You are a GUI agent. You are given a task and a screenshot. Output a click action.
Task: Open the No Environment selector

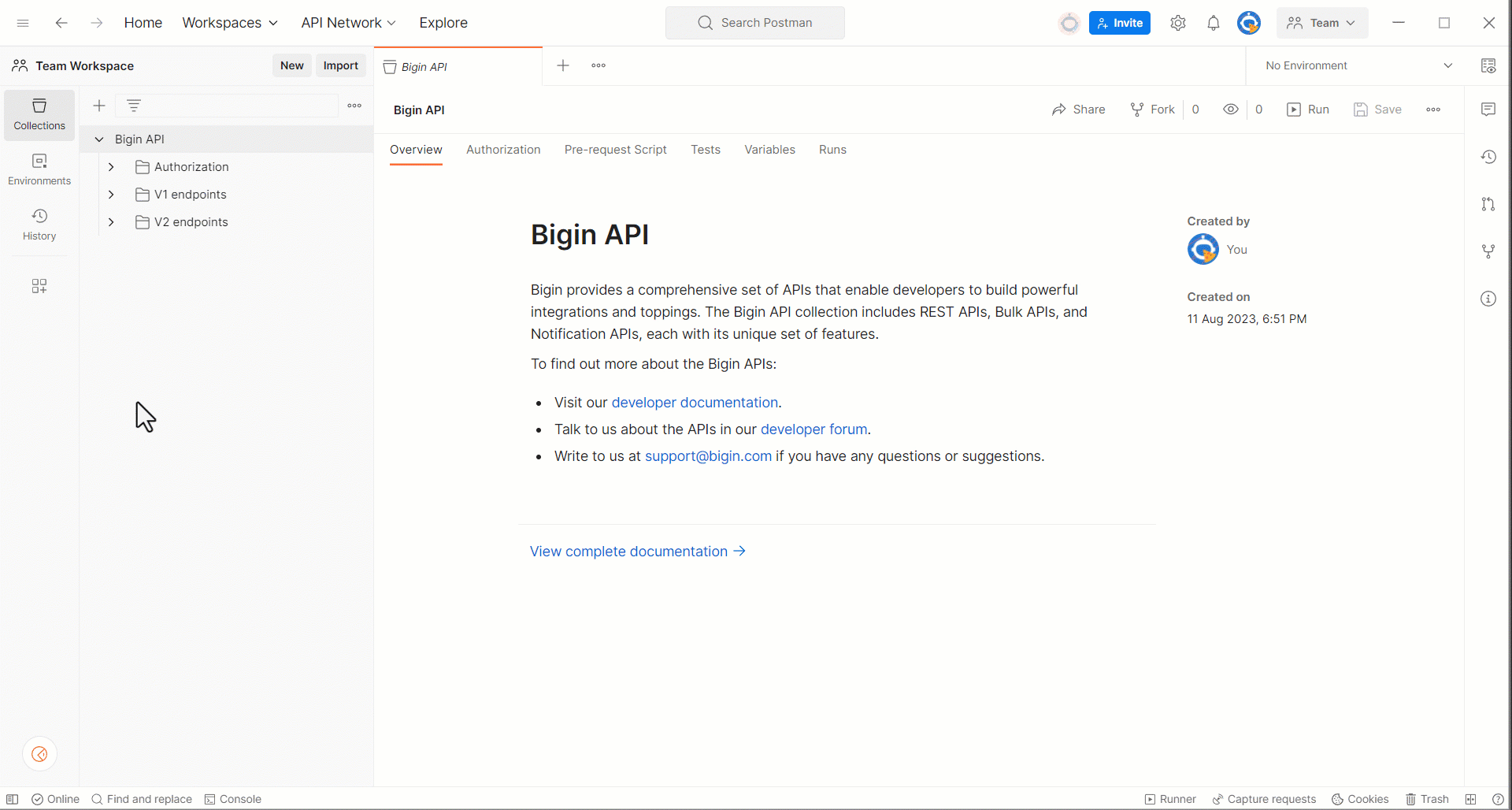tap(1360, 65)
